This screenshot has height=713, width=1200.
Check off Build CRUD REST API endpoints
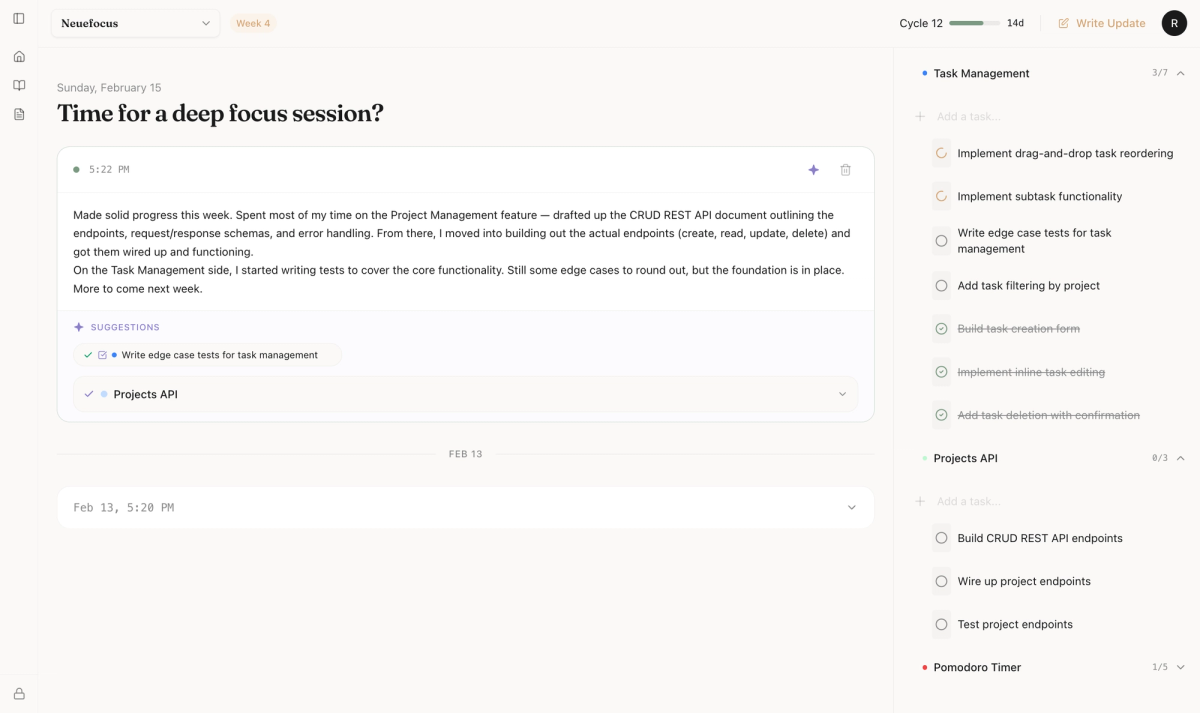point(941,538)
